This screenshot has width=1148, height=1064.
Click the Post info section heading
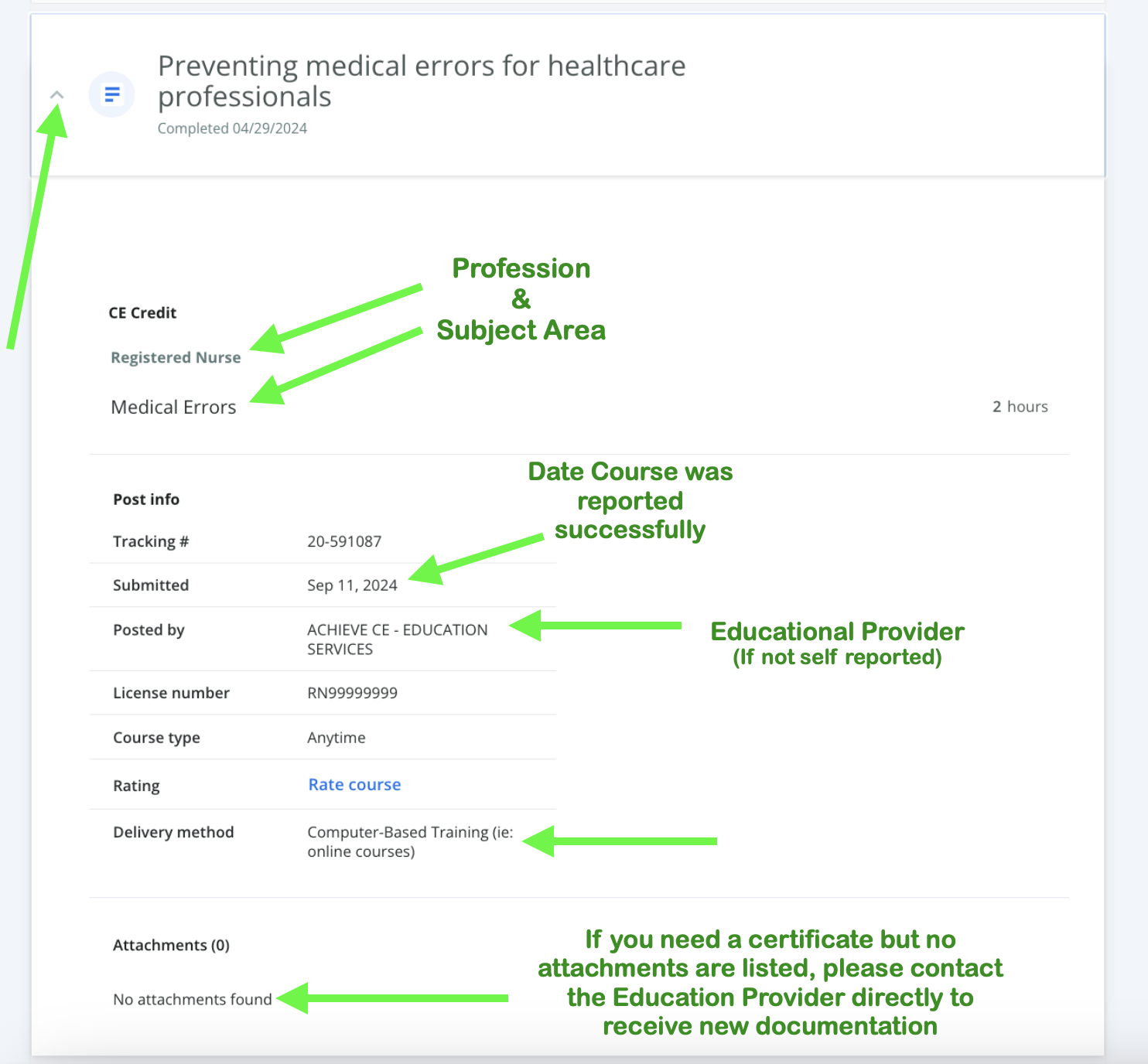[146, 500]
